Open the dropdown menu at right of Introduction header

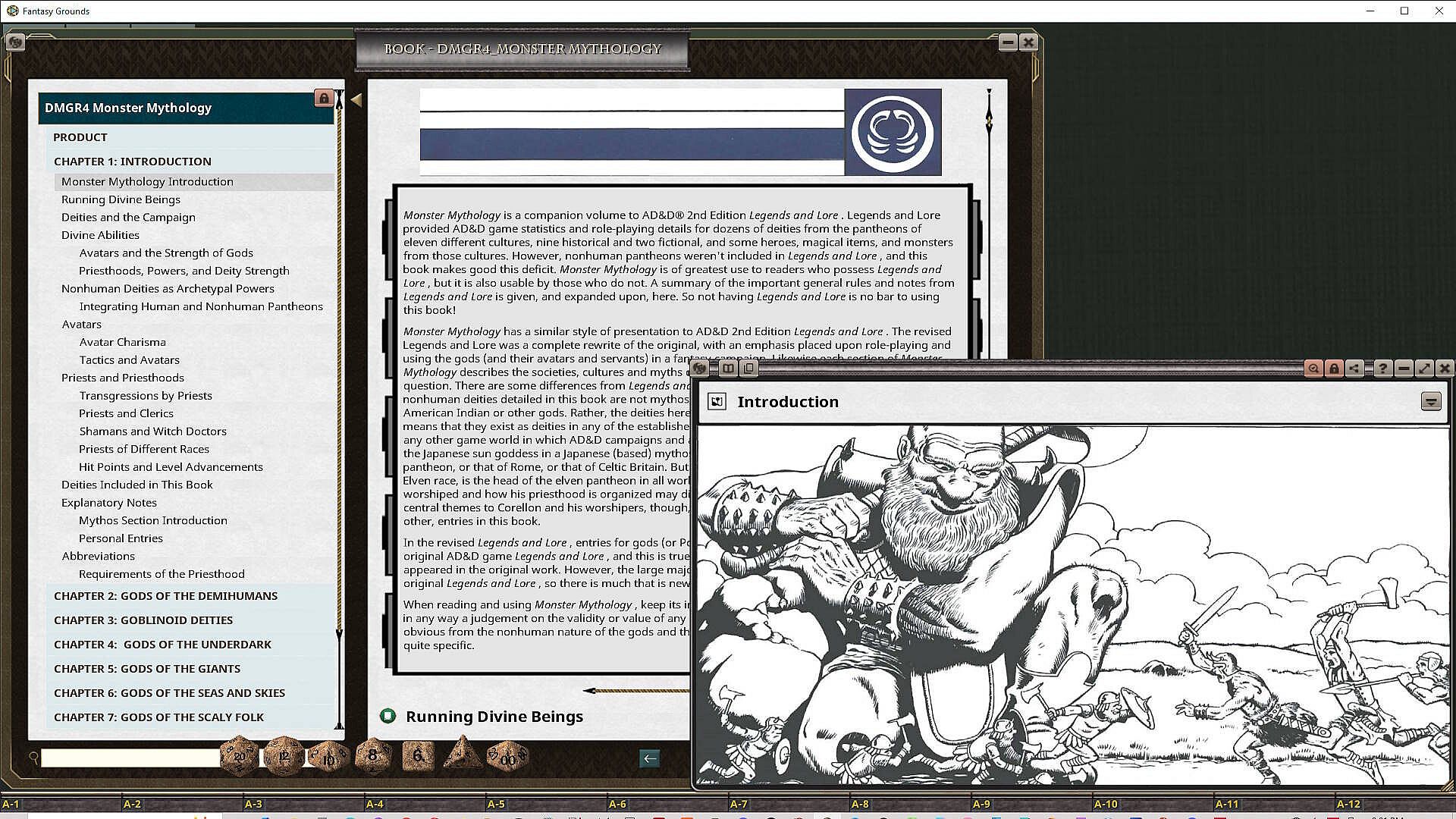(x=1431, y=402)
